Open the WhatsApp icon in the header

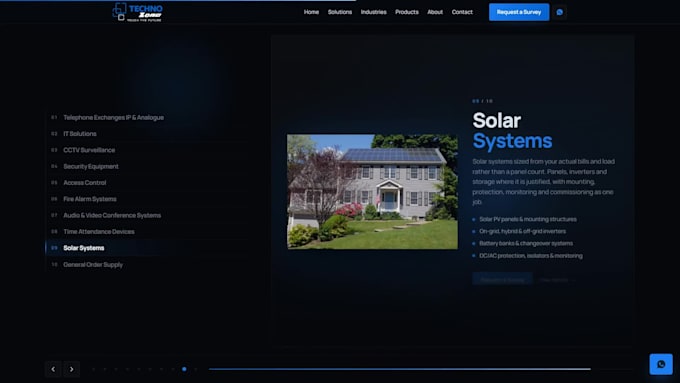point(559,12)
